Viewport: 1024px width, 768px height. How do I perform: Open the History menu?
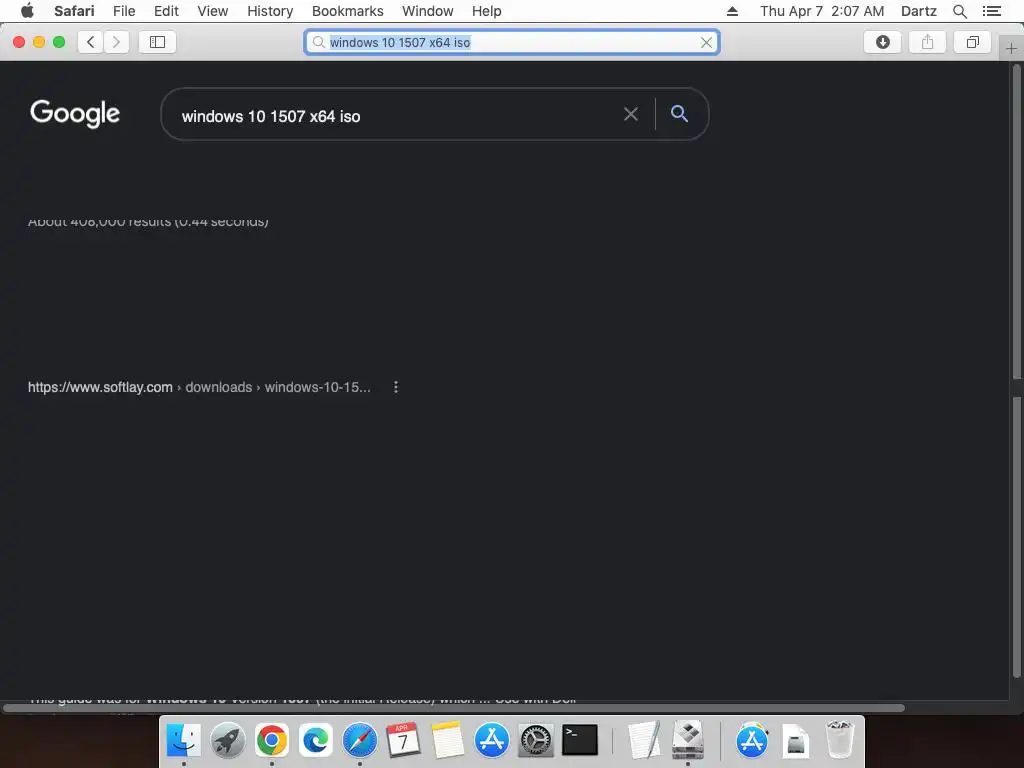pyautogui.click(x=270, y=11)
